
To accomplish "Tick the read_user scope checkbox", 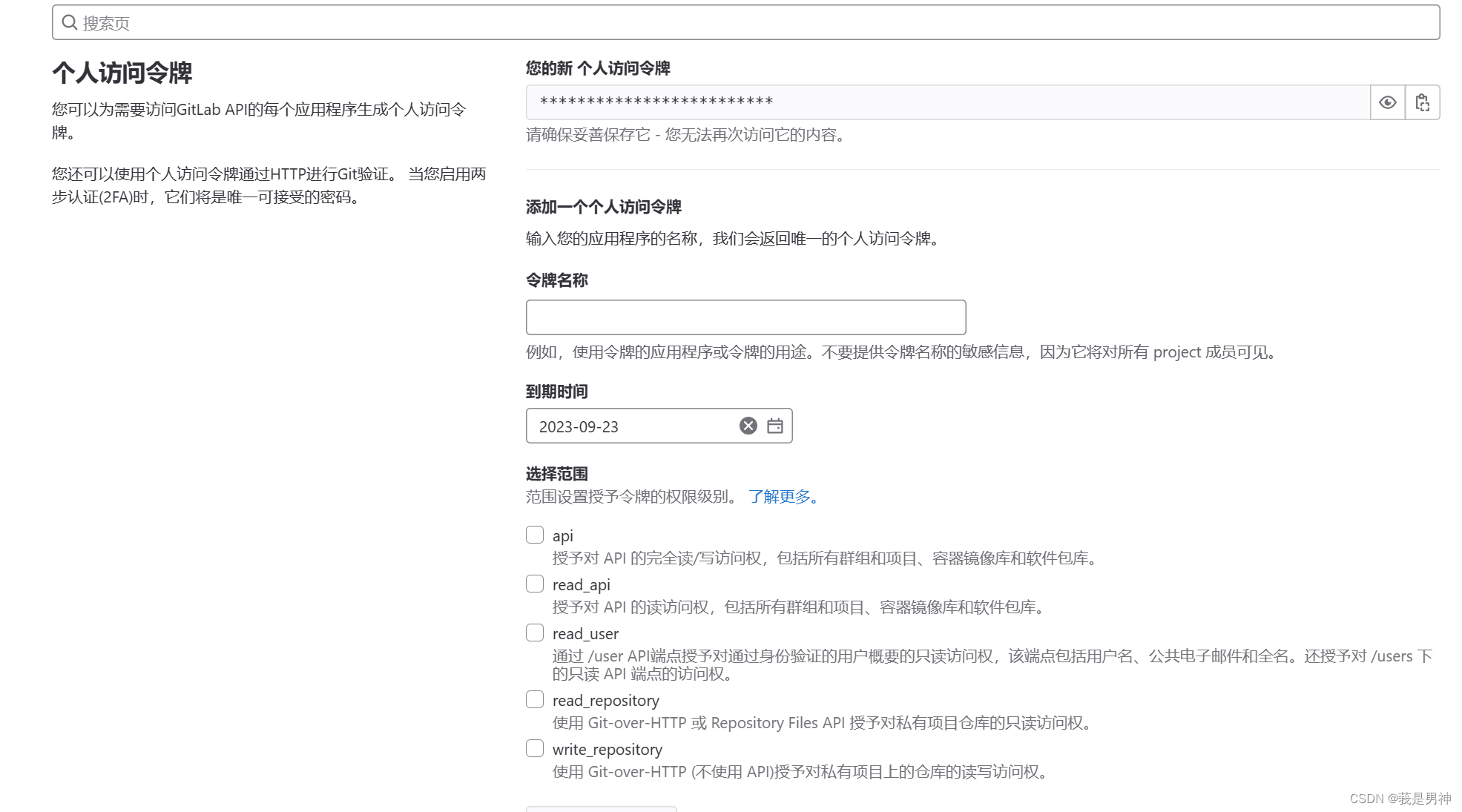I will (535, 633).
